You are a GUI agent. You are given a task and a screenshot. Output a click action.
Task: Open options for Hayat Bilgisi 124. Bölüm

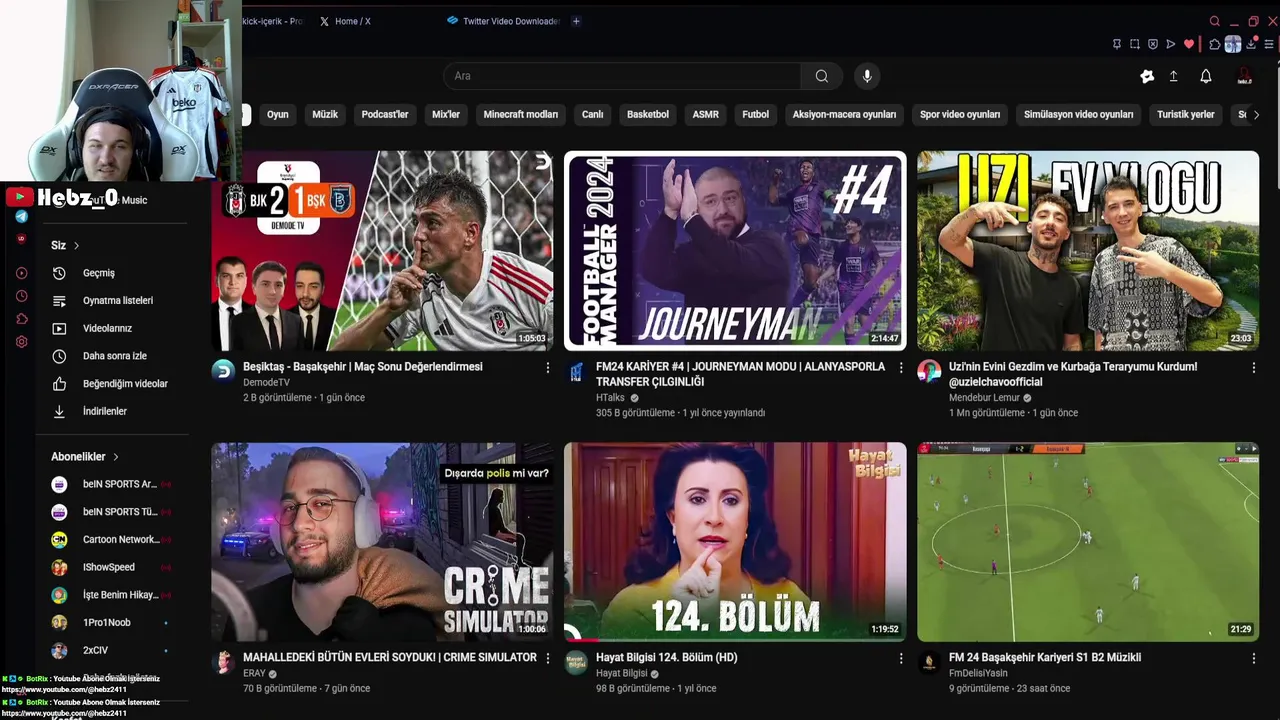[x=900, y=658]
